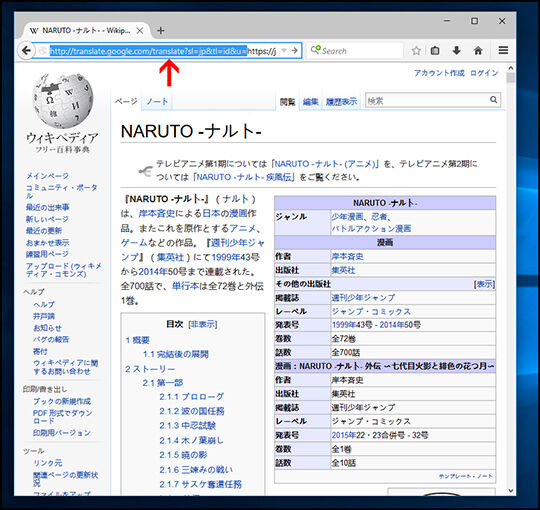540x510 pixels.
Task: Select the 閲覧 tab
Action: [288, 102]
